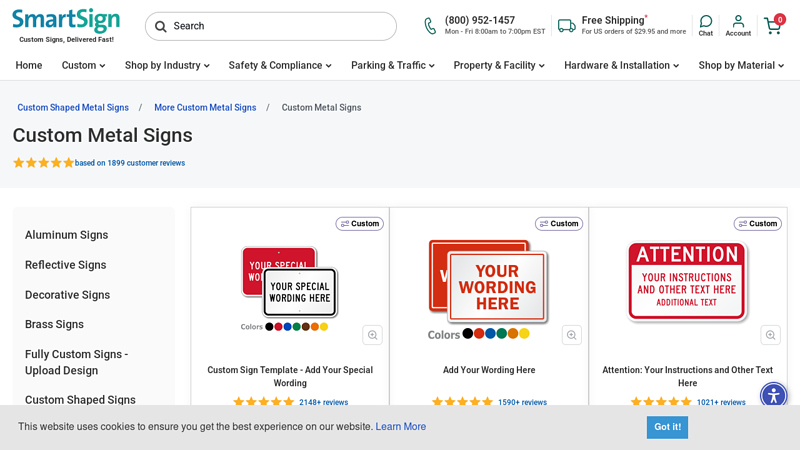This screenshot has height=450, width=800.
Task: Click the search input field
Action: [x=280, y=26]
